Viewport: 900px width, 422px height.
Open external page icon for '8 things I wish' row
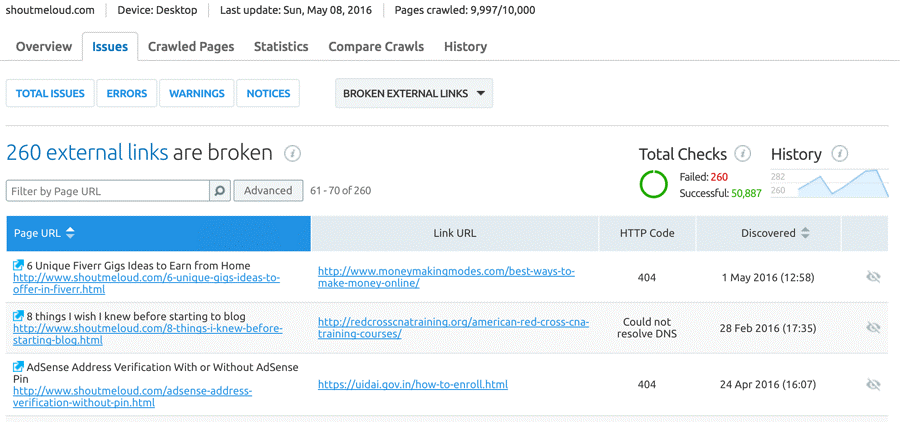point(18,316)
